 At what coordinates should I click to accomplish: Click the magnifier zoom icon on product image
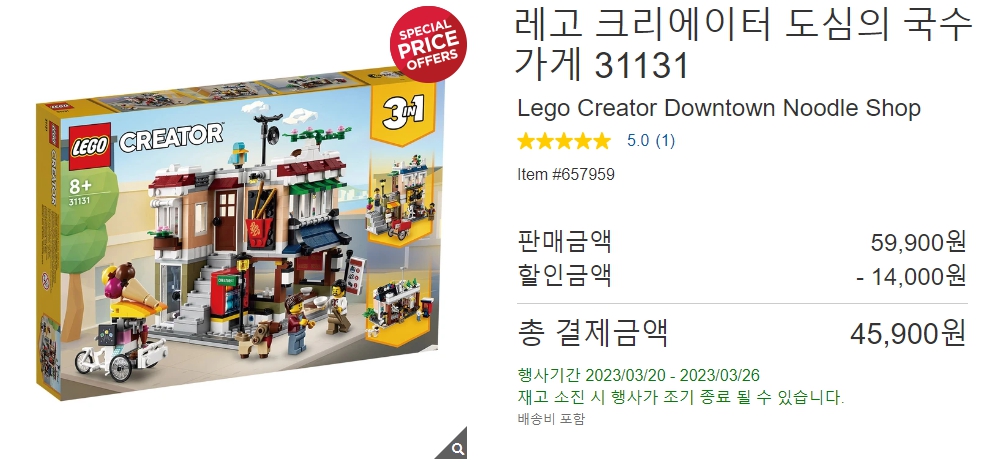(456, 447)
